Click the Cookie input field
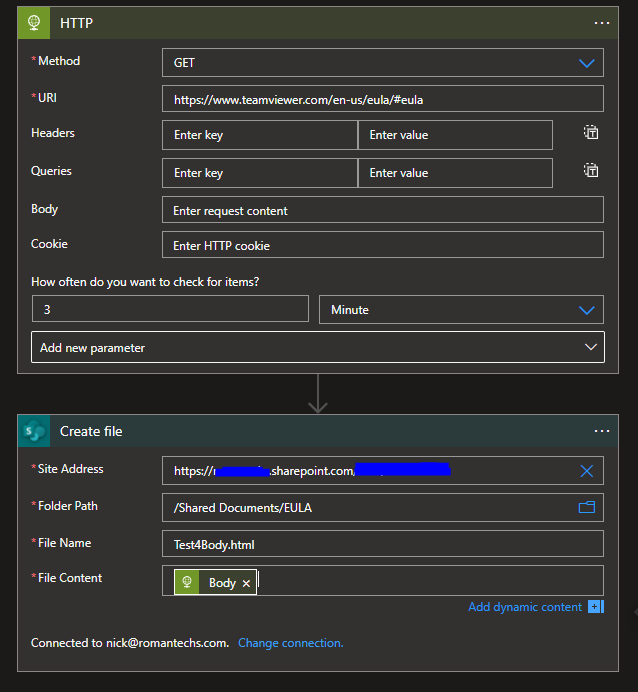The image size is (638, 692). [383, 245]
